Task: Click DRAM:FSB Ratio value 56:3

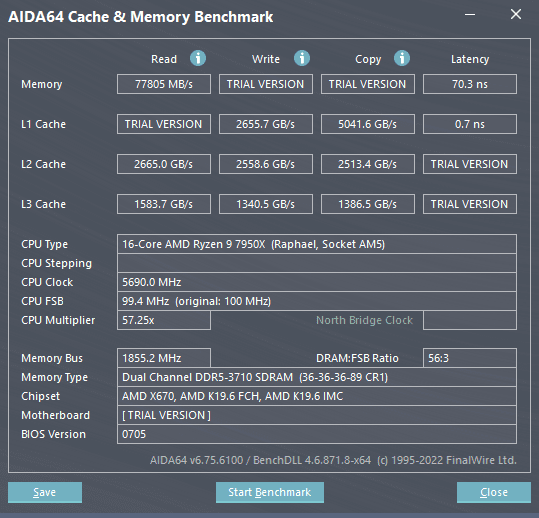Action: point(470,358)
